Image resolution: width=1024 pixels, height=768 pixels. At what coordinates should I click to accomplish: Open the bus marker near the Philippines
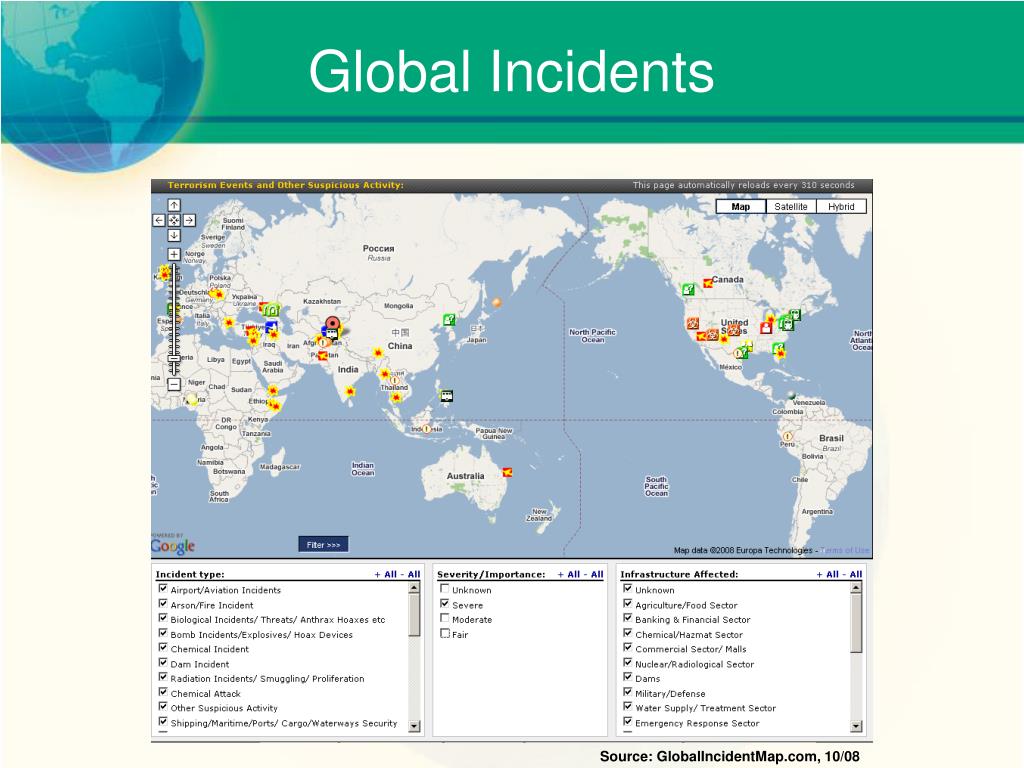[447, 396]
